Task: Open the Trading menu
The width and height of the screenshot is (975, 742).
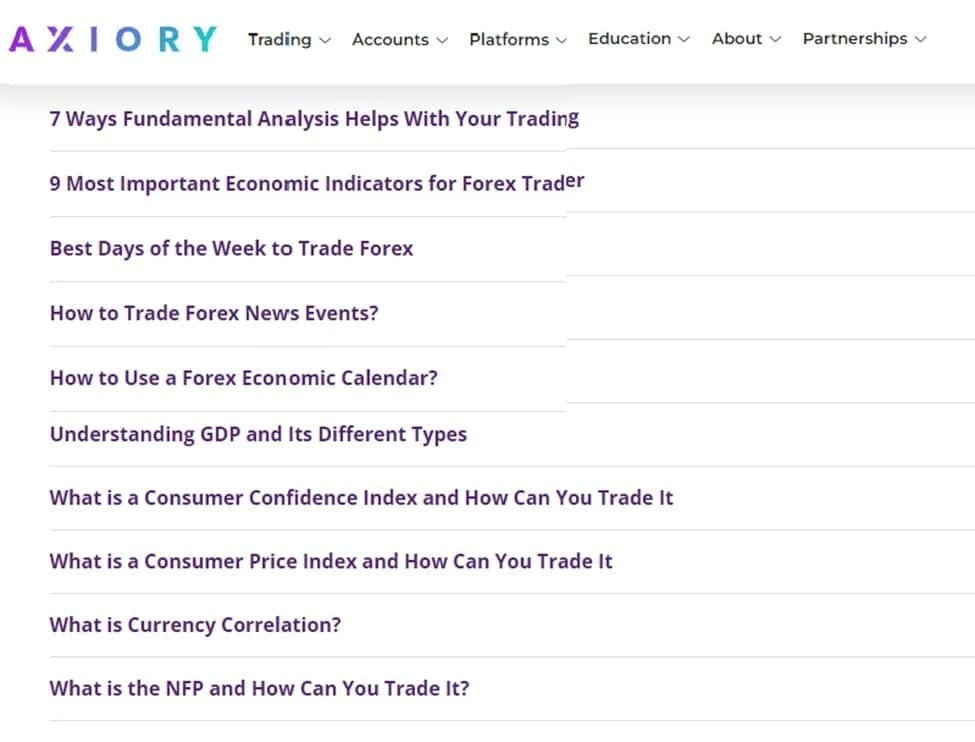Action: click(280, 39)
